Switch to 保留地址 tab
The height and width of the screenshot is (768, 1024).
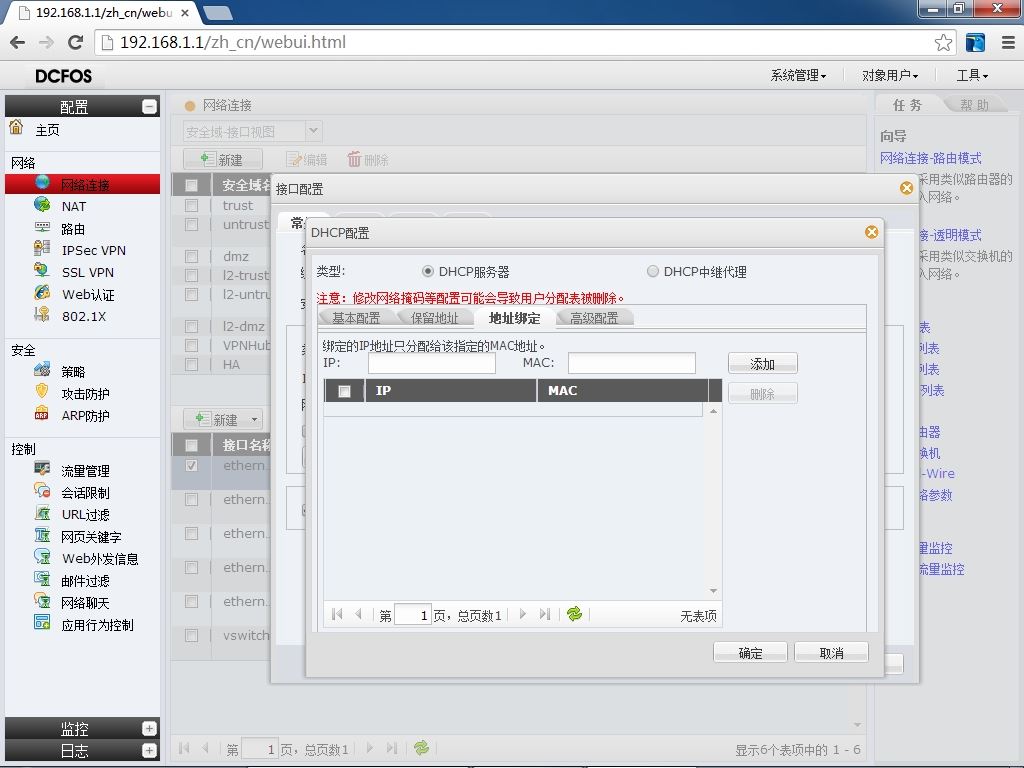pos(434,318)
